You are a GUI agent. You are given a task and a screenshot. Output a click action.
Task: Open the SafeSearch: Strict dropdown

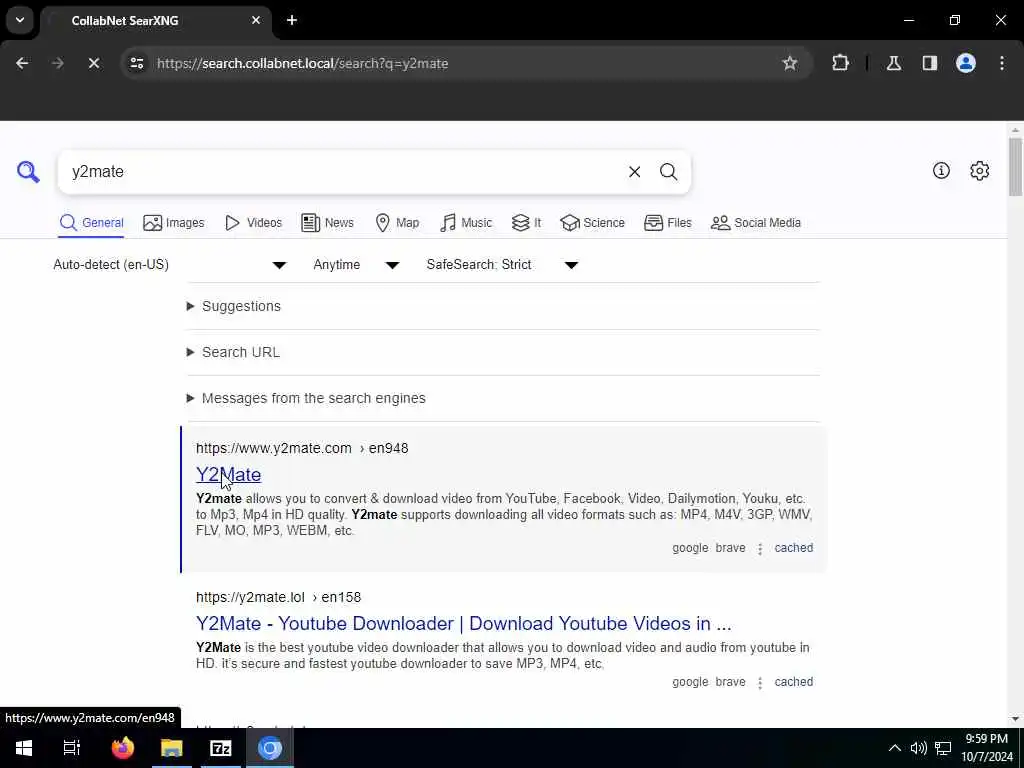502,264
